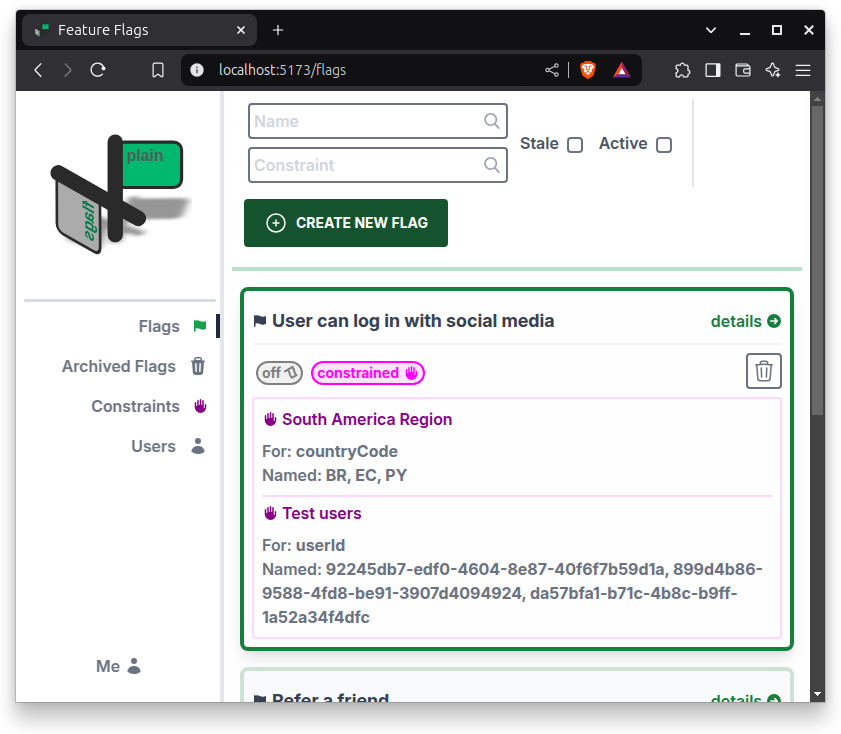Tick the Active filter checkbox
The width and height of the screenshot is (841, 734).
pyautogui.click(x=664, y=145)
